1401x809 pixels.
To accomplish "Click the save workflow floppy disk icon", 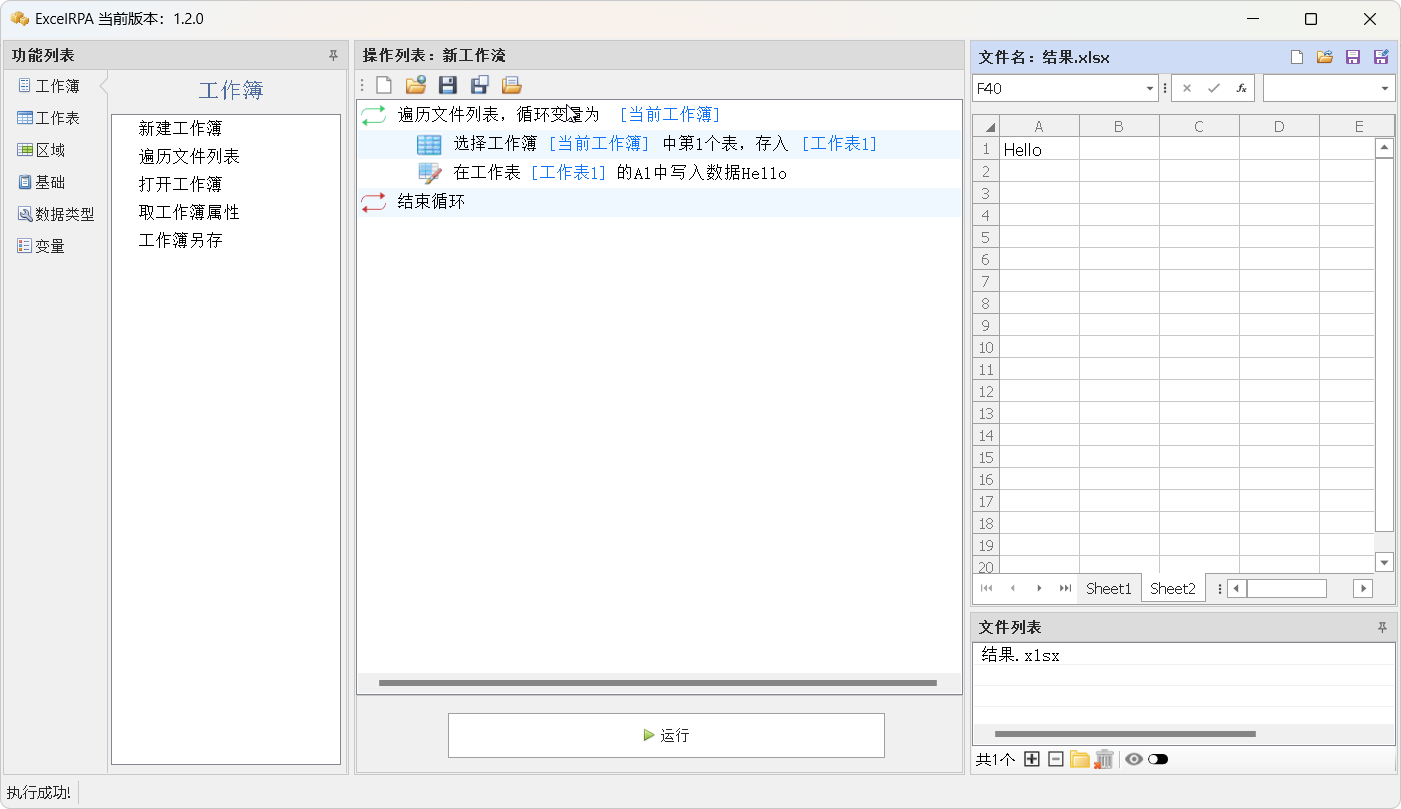I will [448, 85].
